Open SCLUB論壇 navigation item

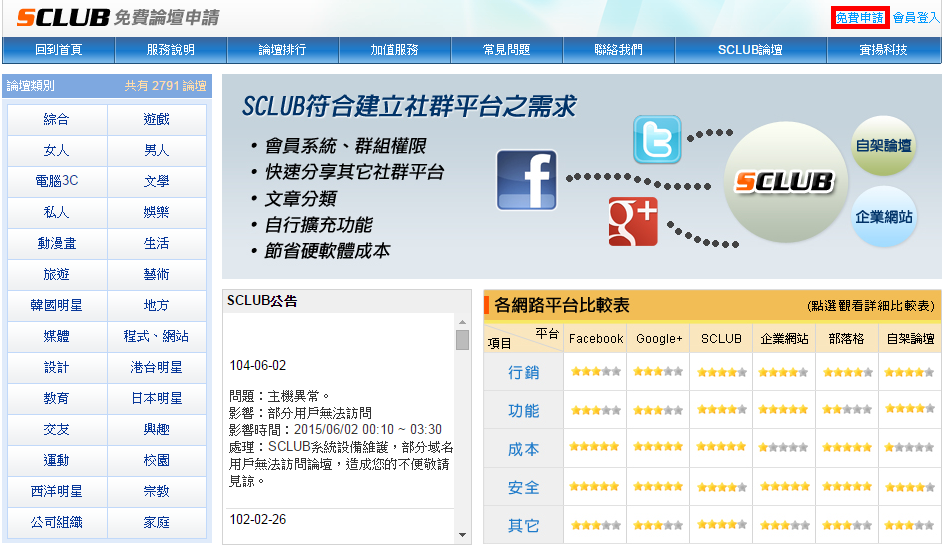tap(751, 50)
